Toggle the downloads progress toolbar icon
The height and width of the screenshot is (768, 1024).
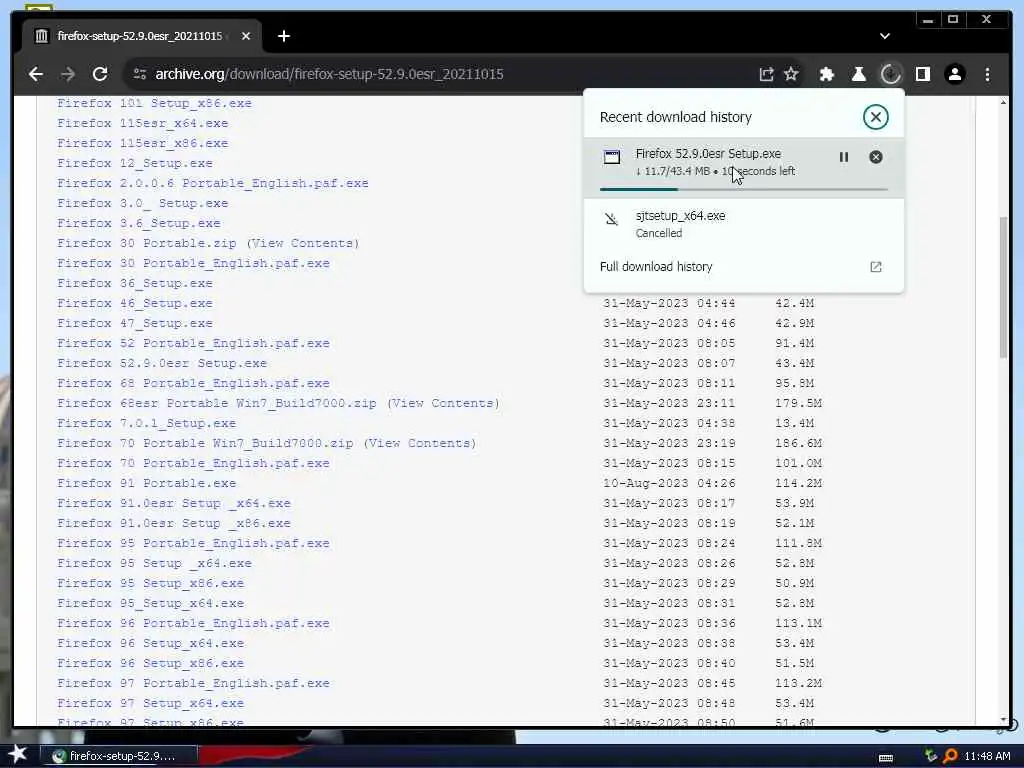pyautogui.click(x=891, y=74)
